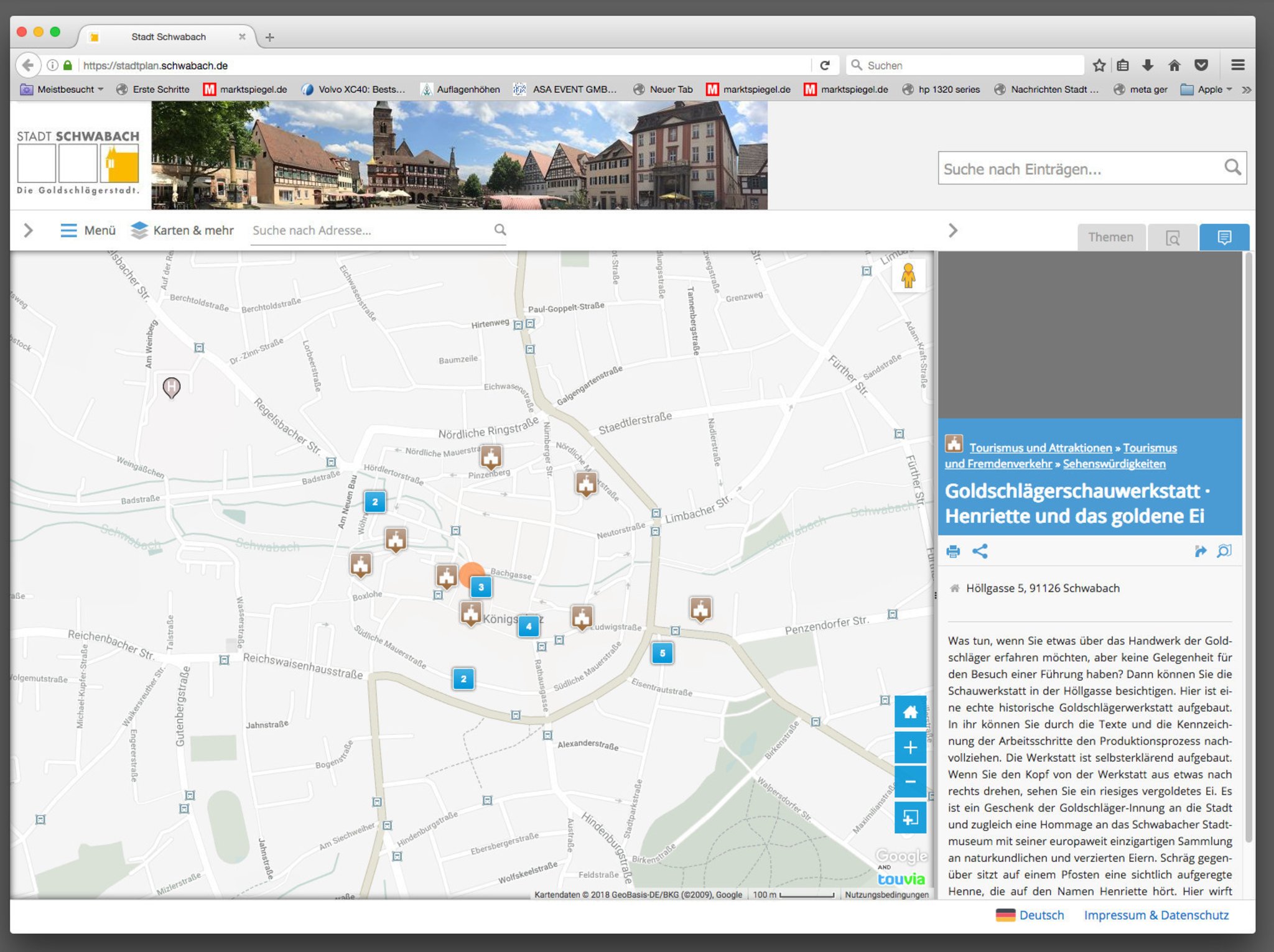
Task: Open directions with the forward-arrow icon
Action: 1201,550
